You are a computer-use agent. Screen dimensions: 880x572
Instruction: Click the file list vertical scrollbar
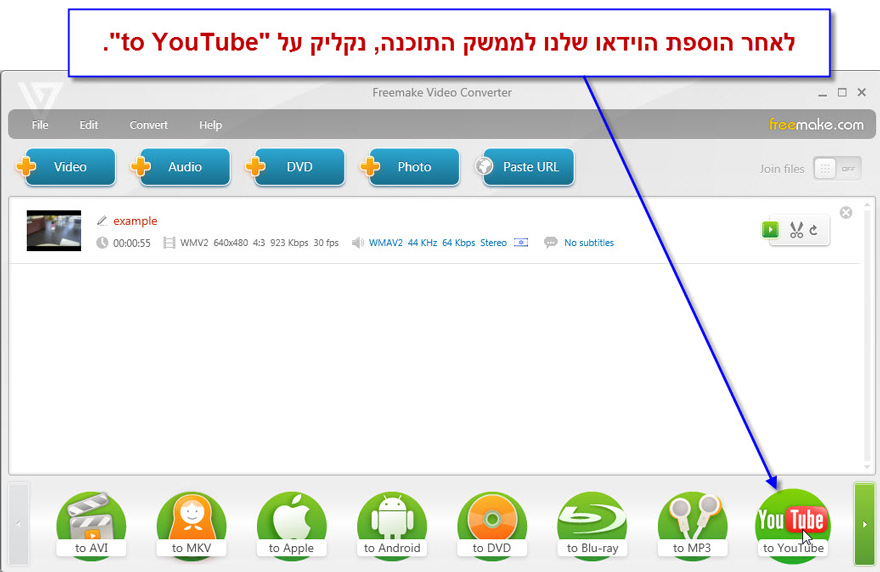click(868, 336)
